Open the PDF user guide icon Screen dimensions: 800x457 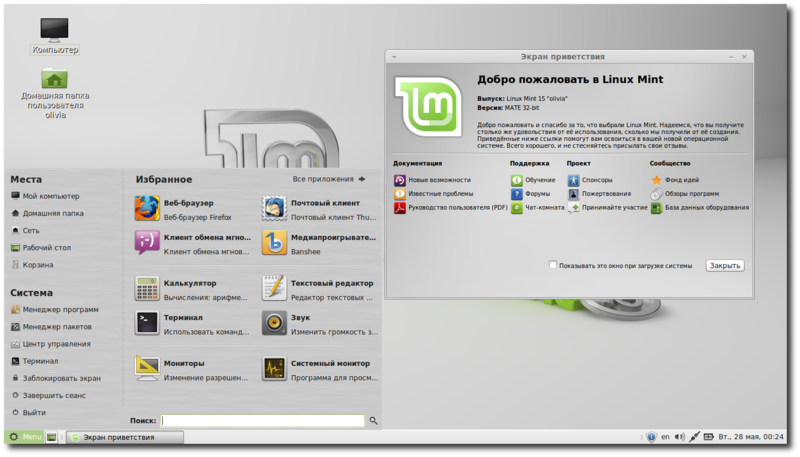coord(400,208)
